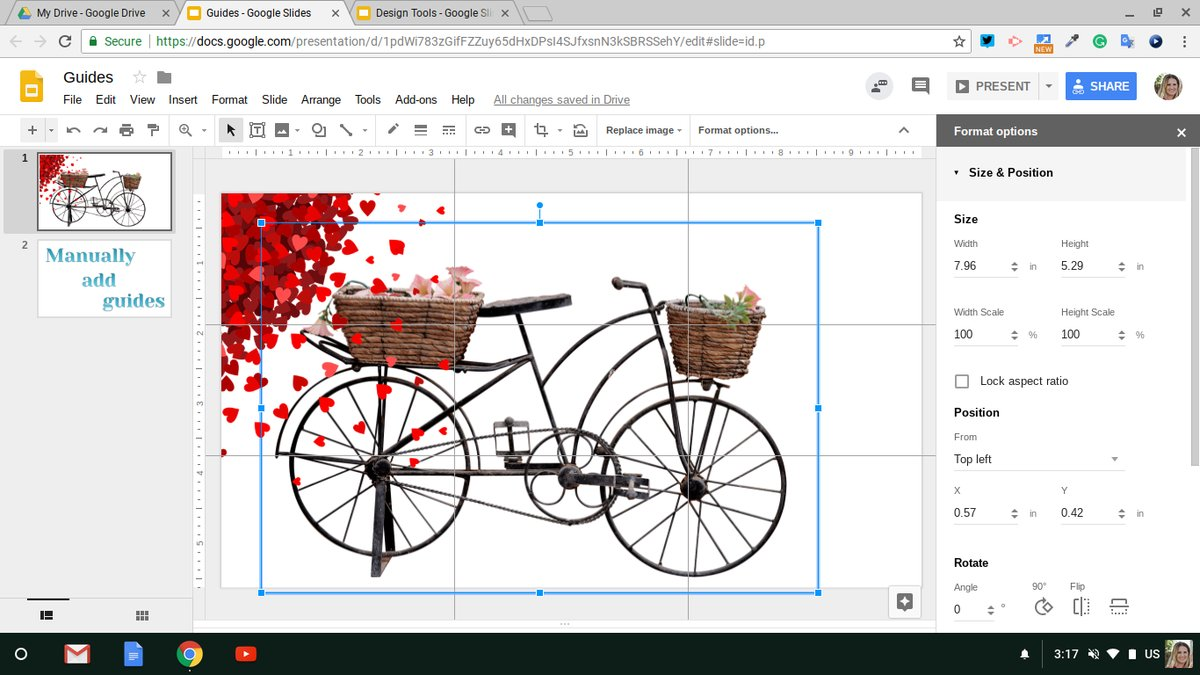
Task: Open comment history speech bubble icon
Action: pos(920,86)
